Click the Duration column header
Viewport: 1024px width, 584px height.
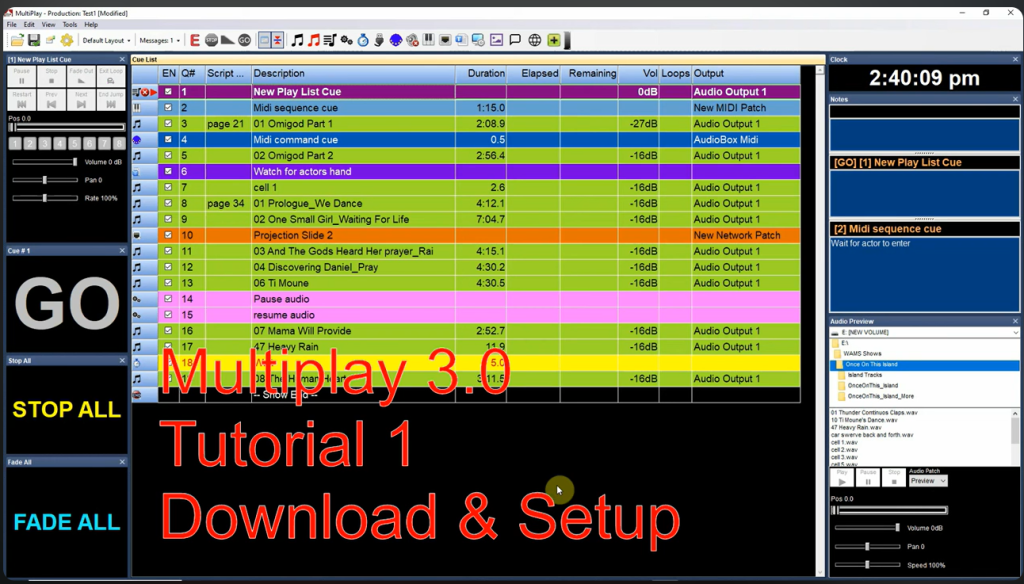tap(481, 74)
